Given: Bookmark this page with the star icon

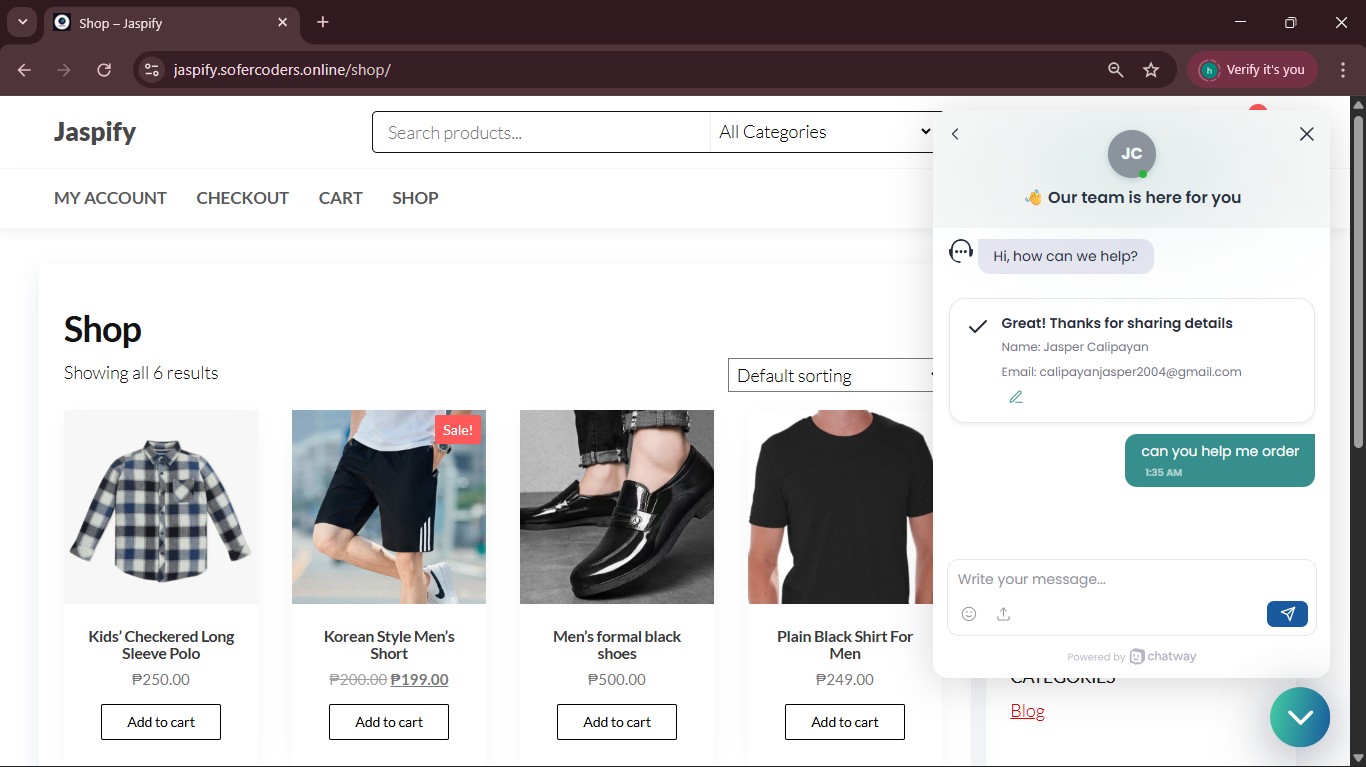Looking at the screenshot, I should [x=1151, y=70].
